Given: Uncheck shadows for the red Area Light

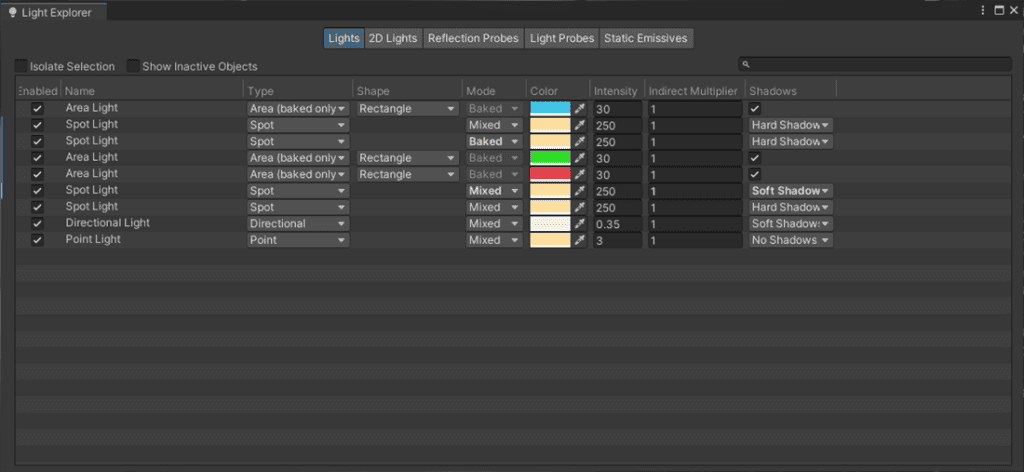Looking at the screenshot, I should pyautogui.click(x=755, y=174).
